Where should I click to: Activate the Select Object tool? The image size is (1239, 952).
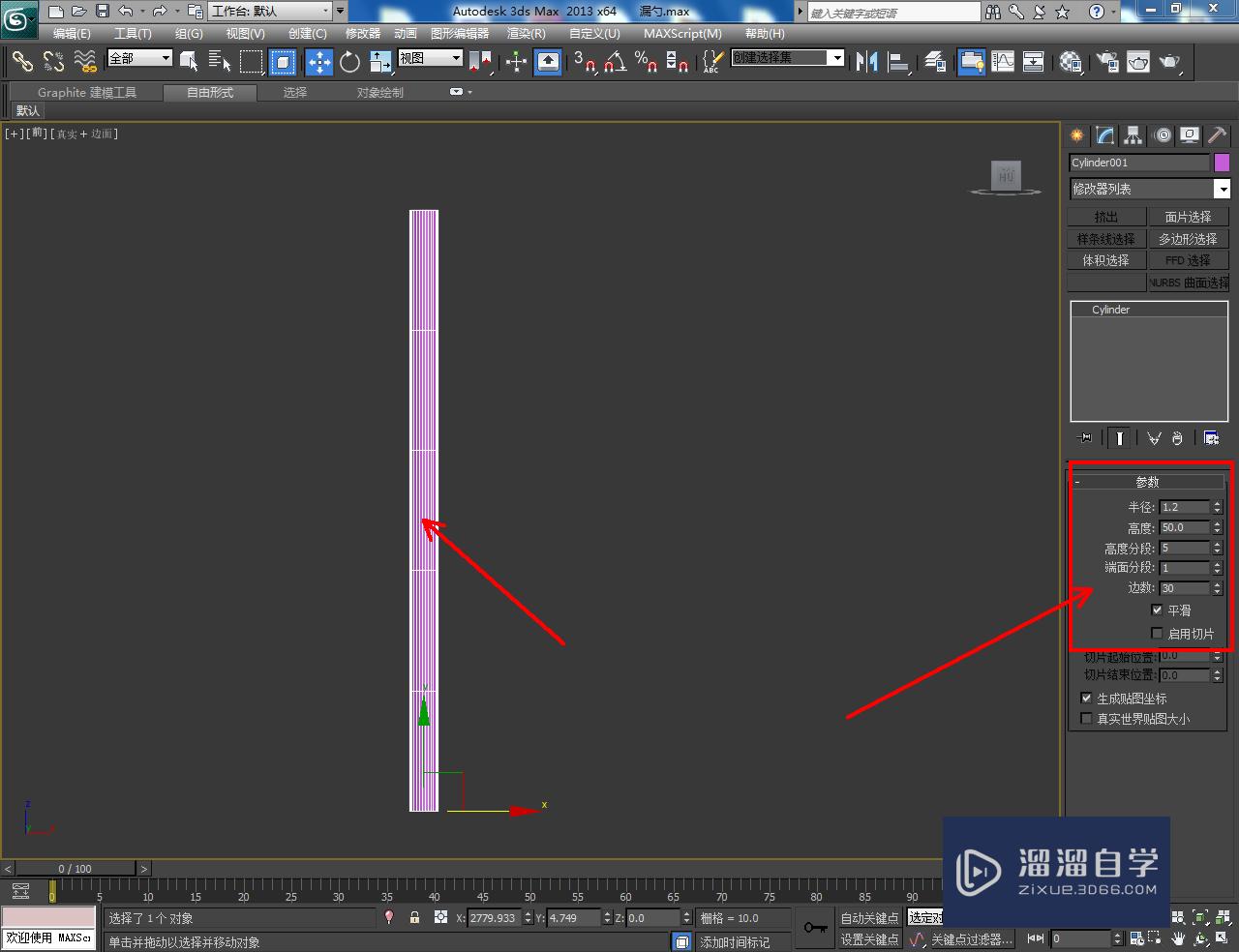(189, 62)
